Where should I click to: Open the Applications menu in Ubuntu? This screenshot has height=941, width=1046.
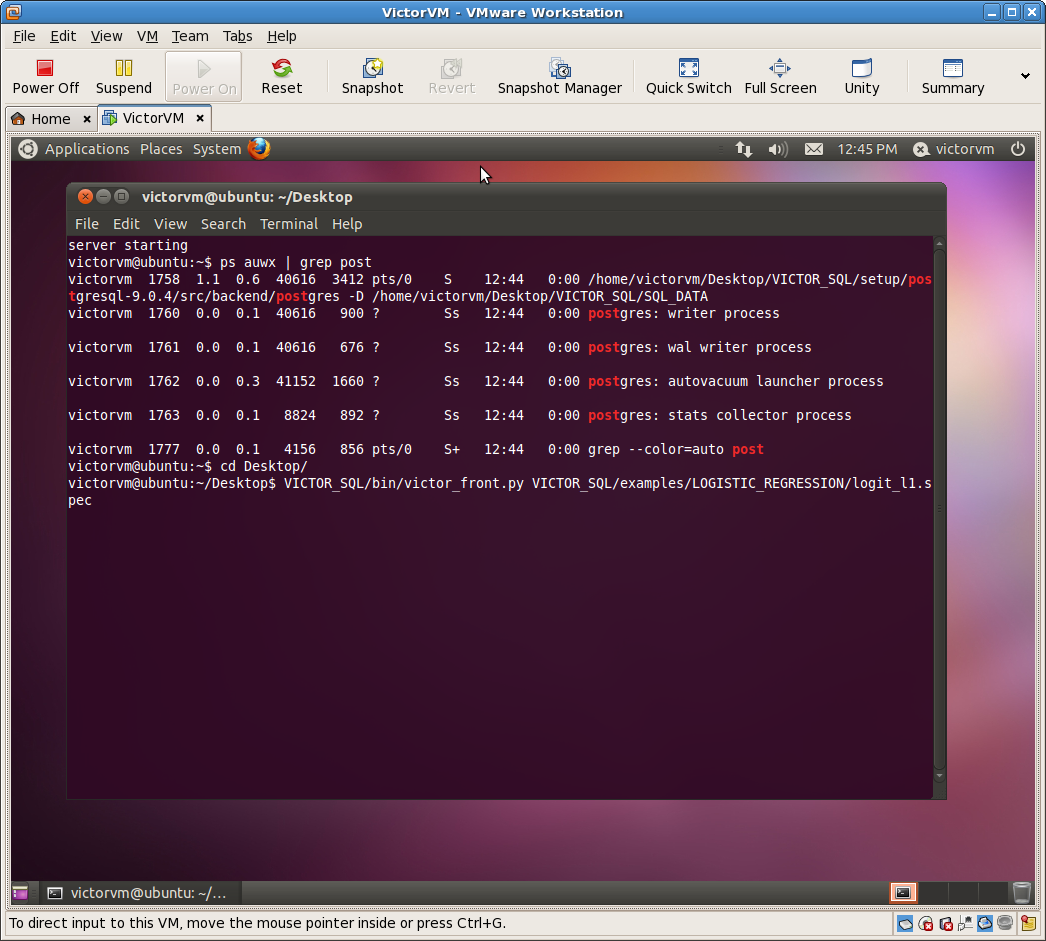(x=87, y=149)
